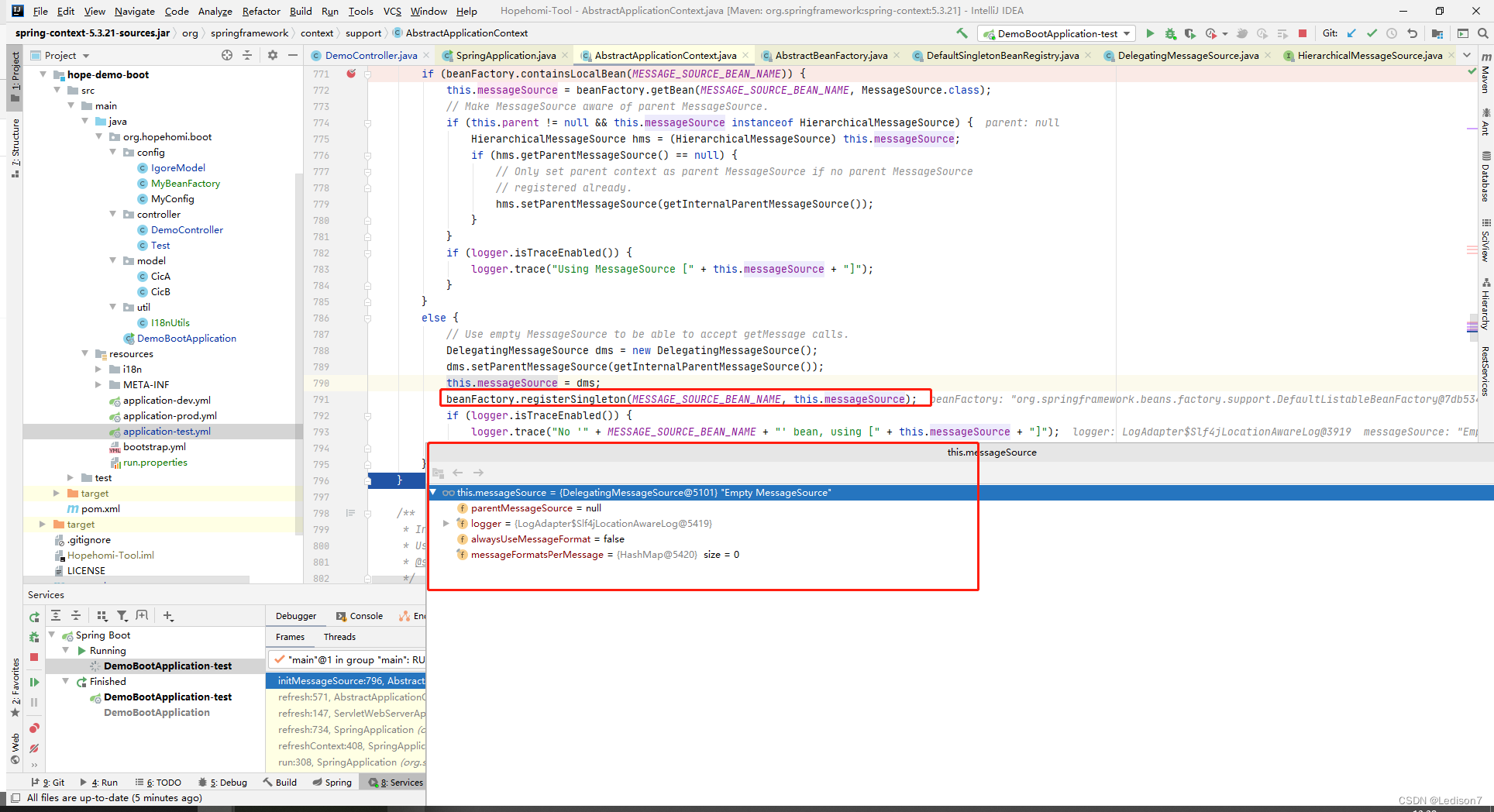
Task: Select the refresh:571 stack frame
Action: click(346, 697)
